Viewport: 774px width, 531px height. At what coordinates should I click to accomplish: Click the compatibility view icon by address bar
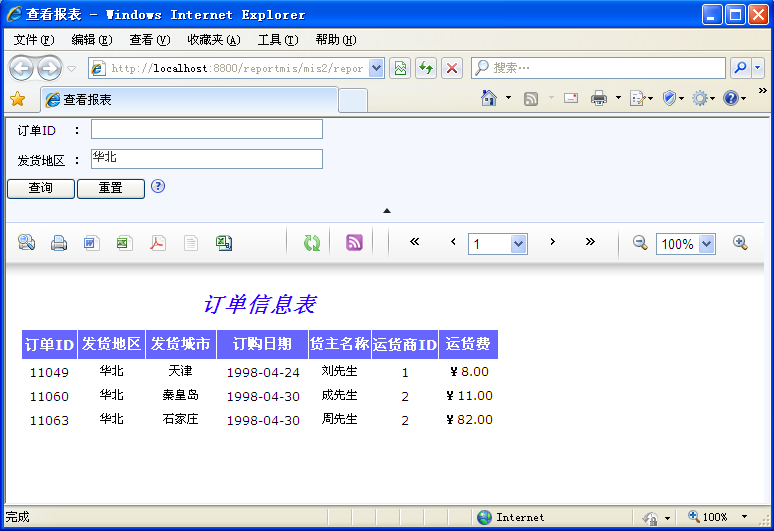click(x=400, y=68)
